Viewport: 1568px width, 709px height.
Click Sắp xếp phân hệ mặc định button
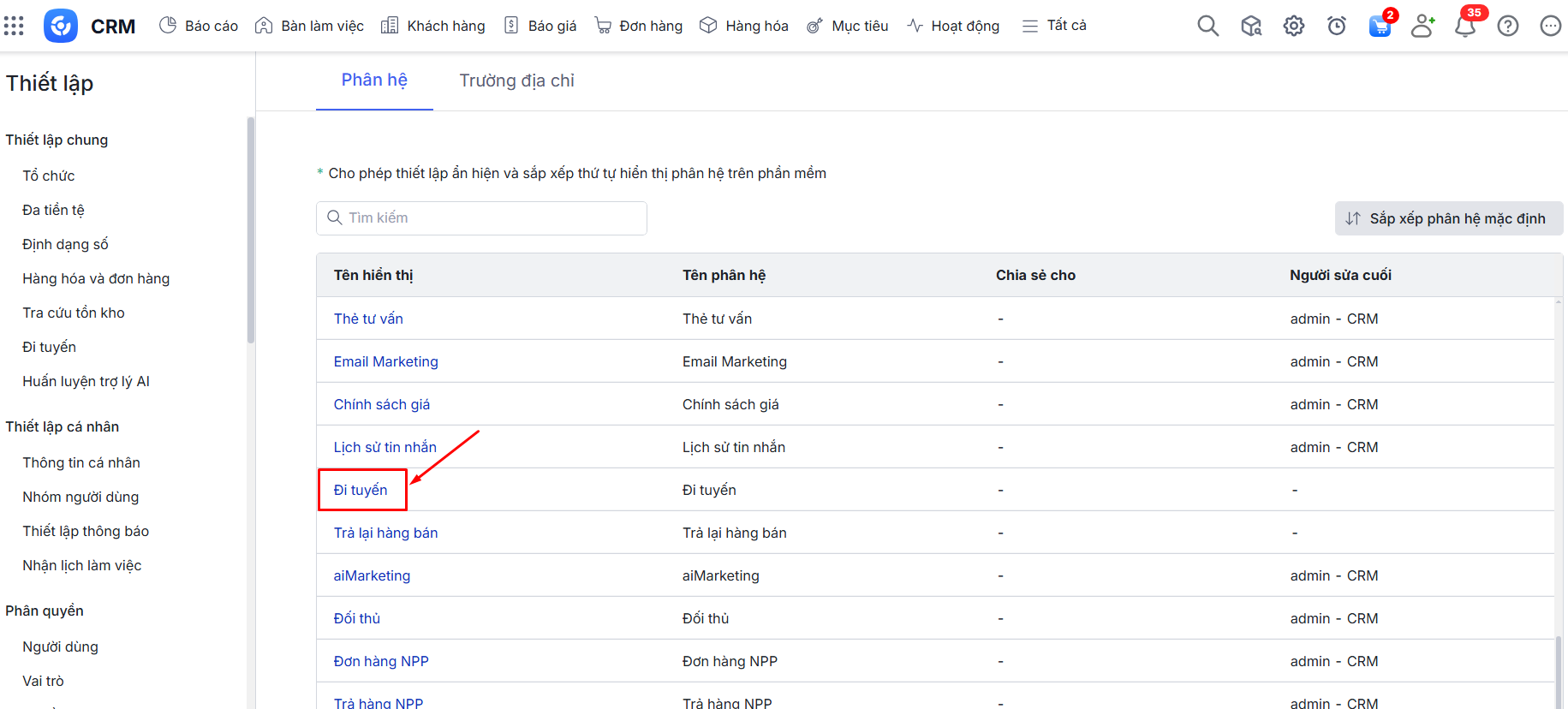[1448, 218]
